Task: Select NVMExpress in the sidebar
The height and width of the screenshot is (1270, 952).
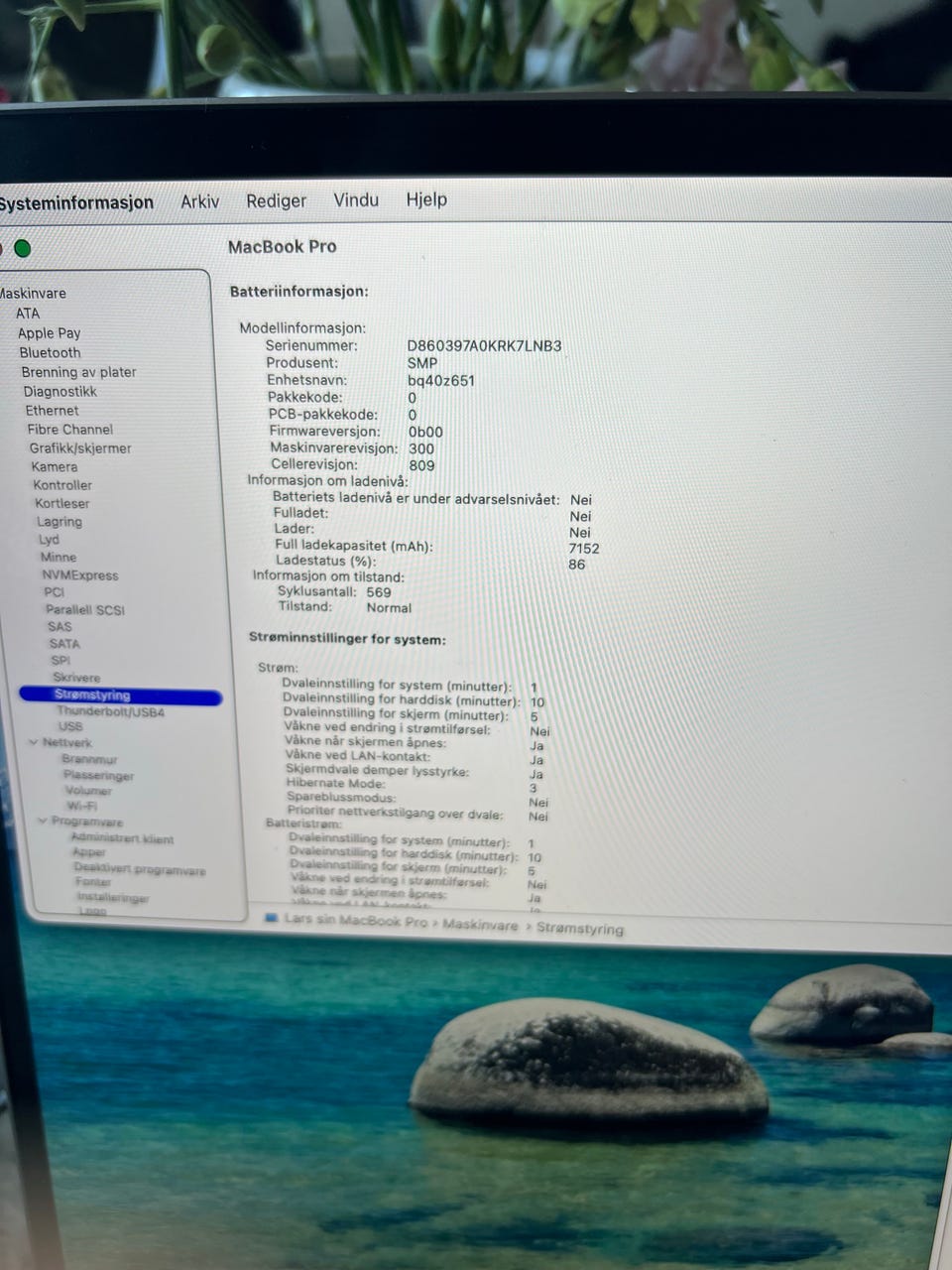Action: 80,574
